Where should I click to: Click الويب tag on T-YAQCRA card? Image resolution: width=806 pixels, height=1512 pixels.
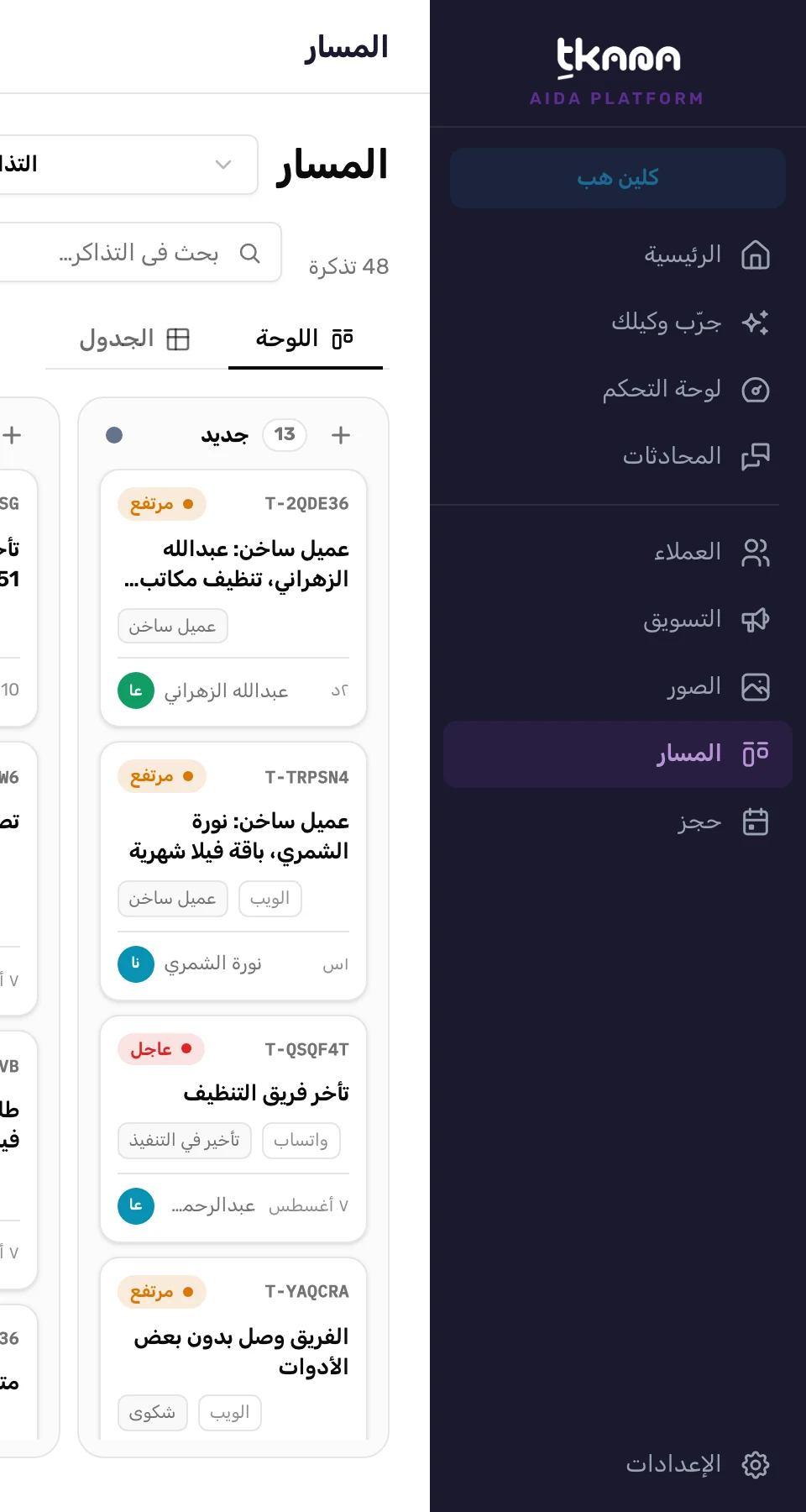(230, 1413)
